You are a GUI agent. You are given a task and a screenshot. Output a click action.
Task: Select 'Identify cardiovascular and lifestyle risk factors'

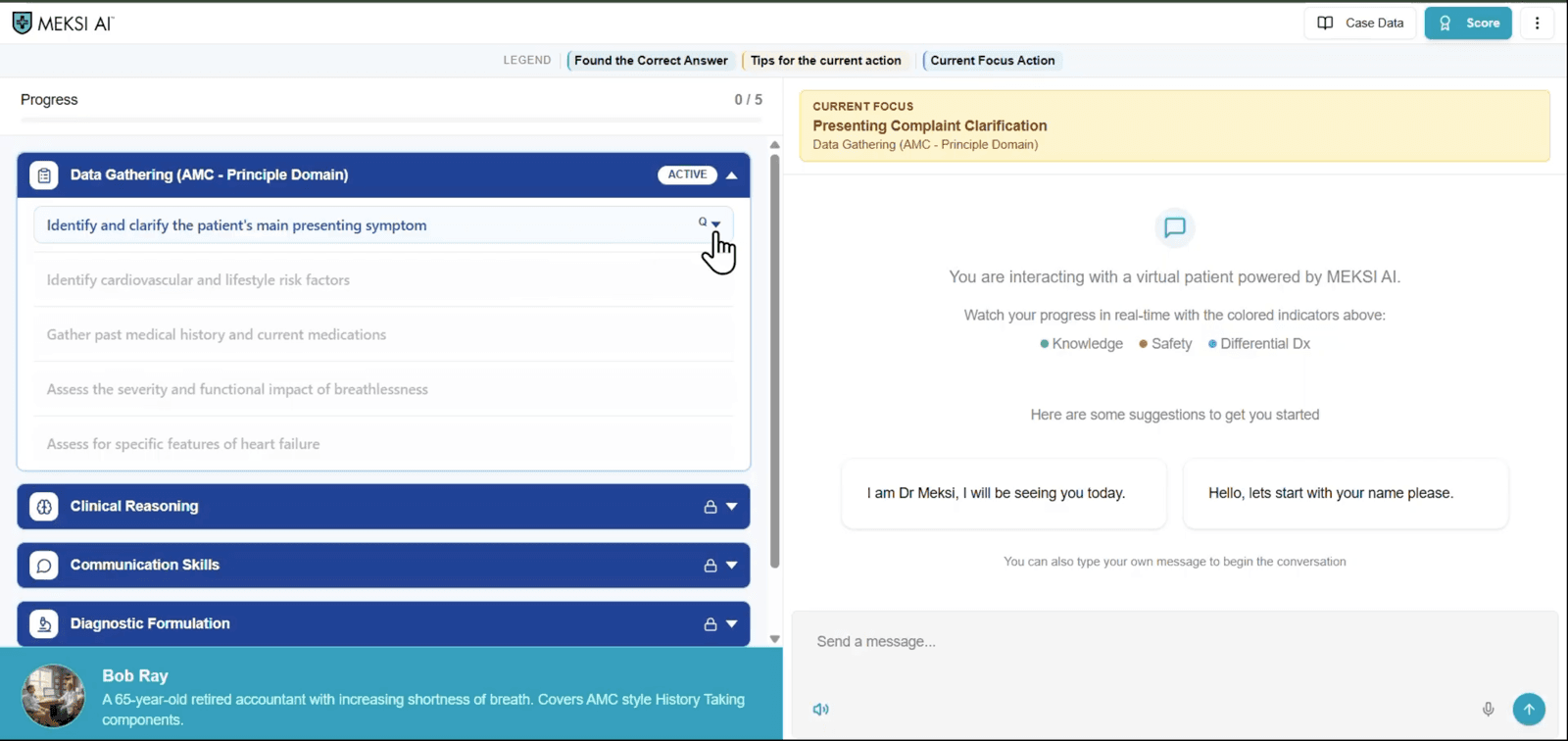383,280
